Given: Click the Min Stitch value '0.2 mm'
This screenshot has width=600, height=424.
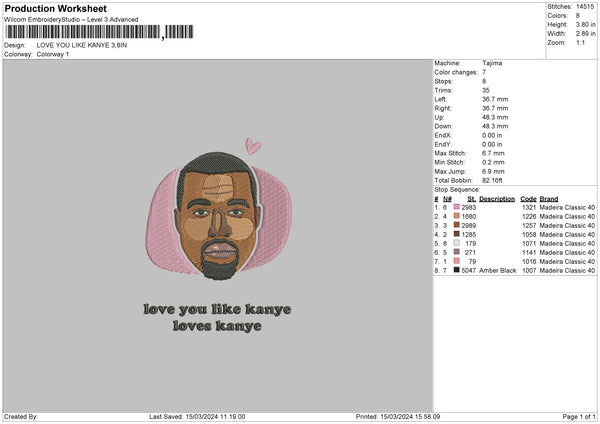Looking at the screenshot, I should click(493, 162).
